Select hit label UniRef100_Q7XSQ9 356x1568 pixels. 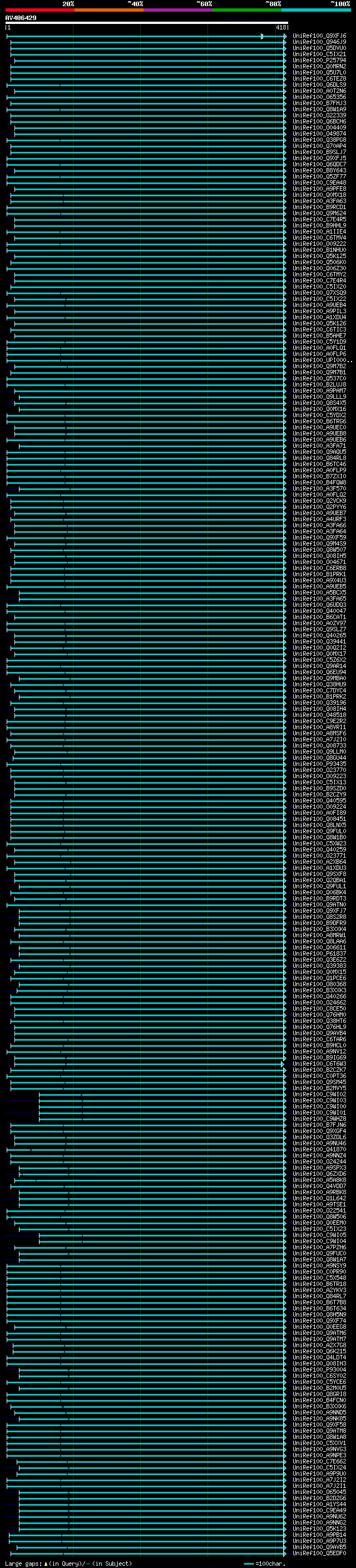(319, 293)
